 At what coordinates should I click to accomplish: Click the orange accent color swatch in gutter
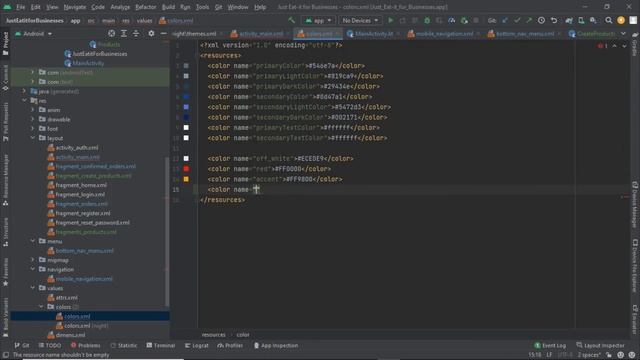coord(186,179)
